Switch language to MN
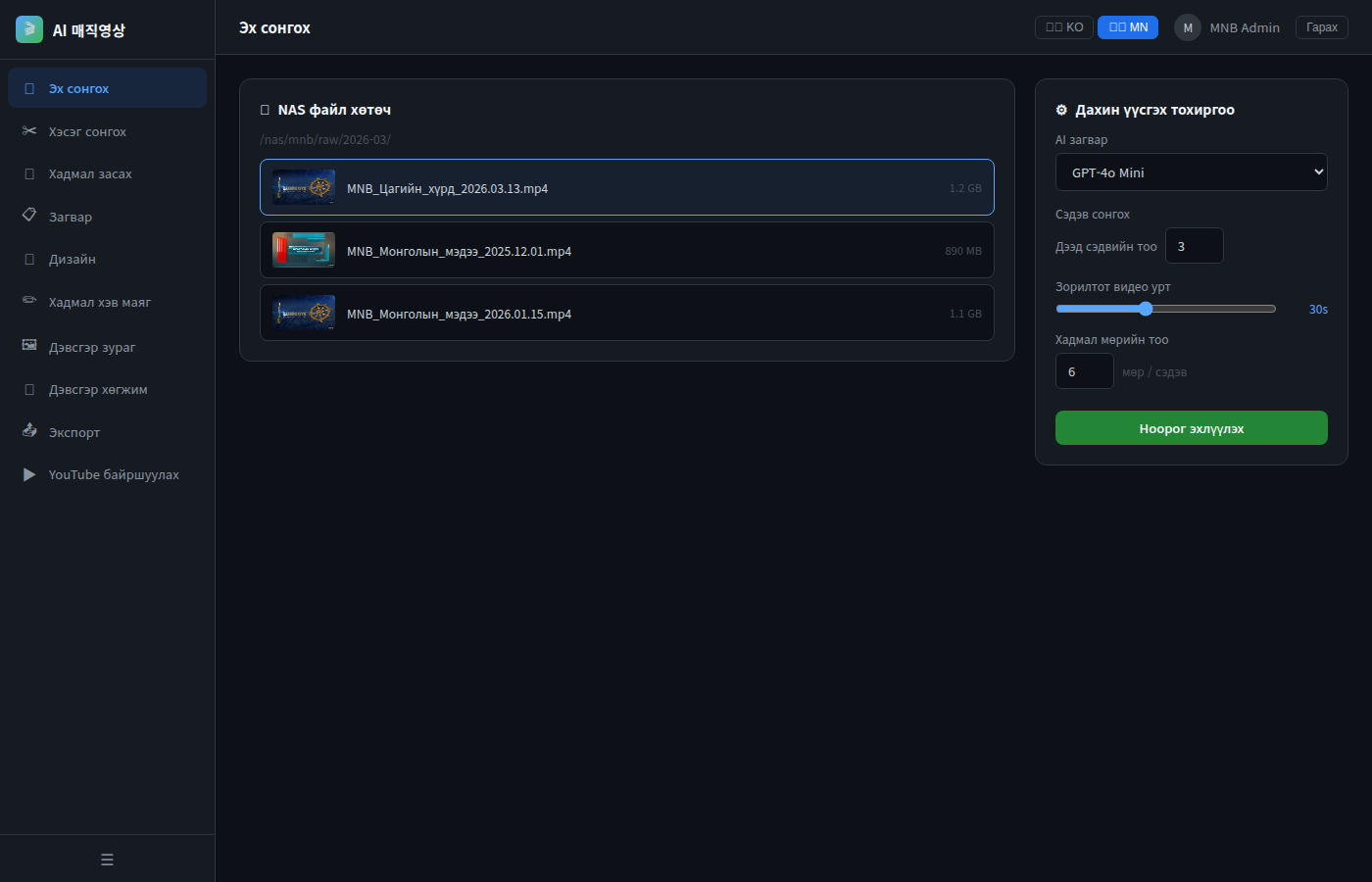Image resolution: width=1372 pixels, height=882 pixels. click(1128, 27)
